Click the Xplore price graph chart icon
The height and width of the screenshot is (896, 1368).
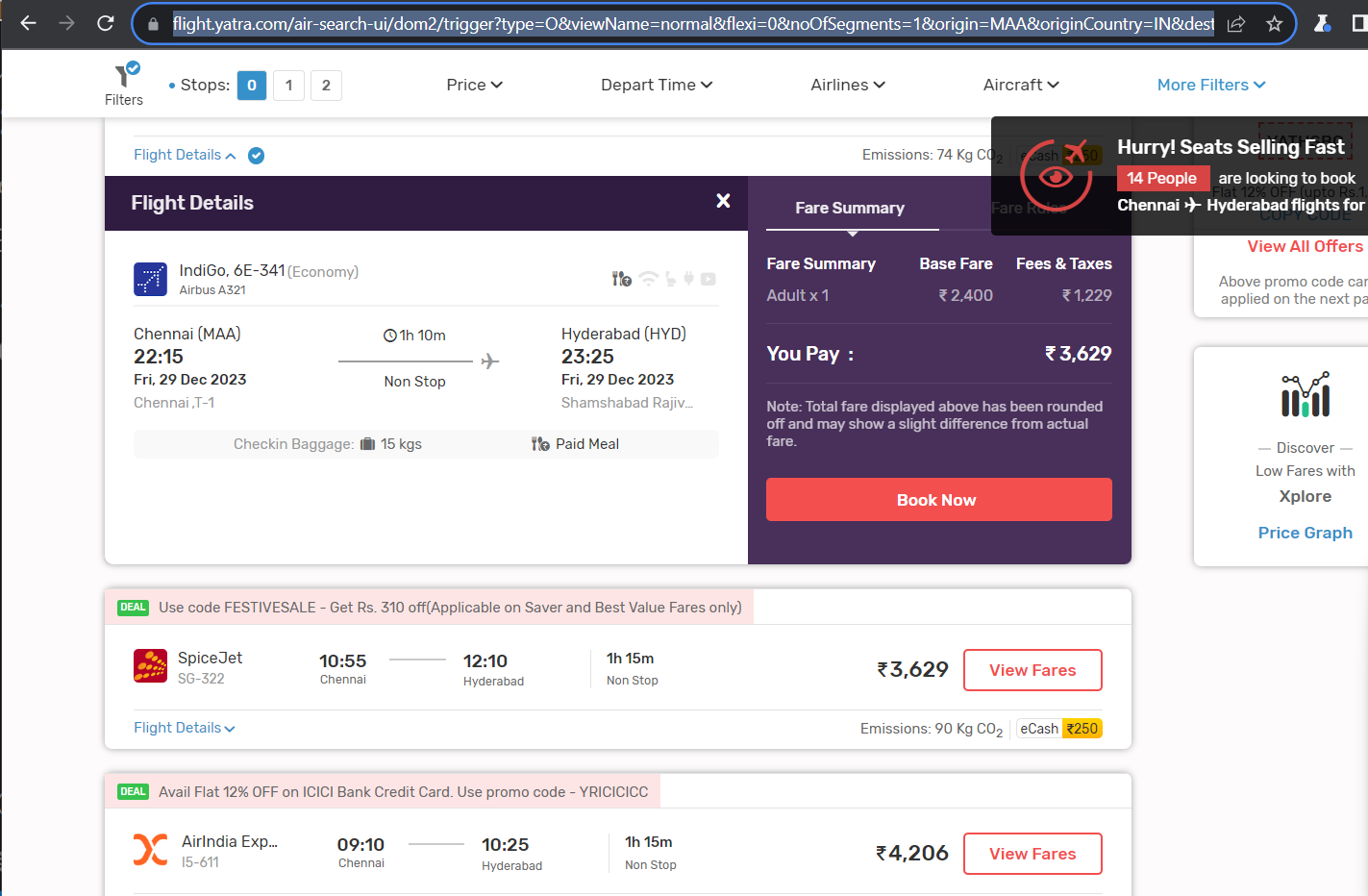[1306, 394]
